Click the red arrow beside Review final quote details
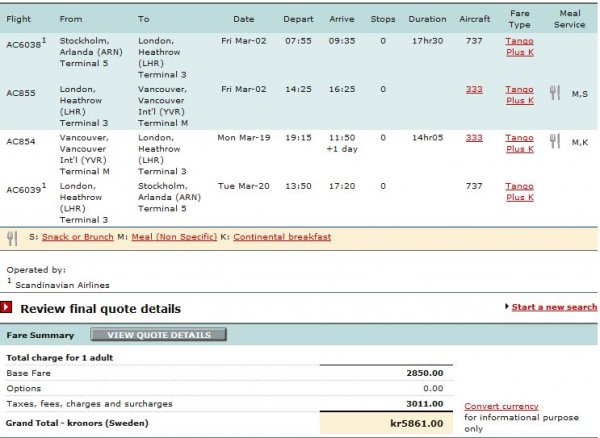 (8, 308)
